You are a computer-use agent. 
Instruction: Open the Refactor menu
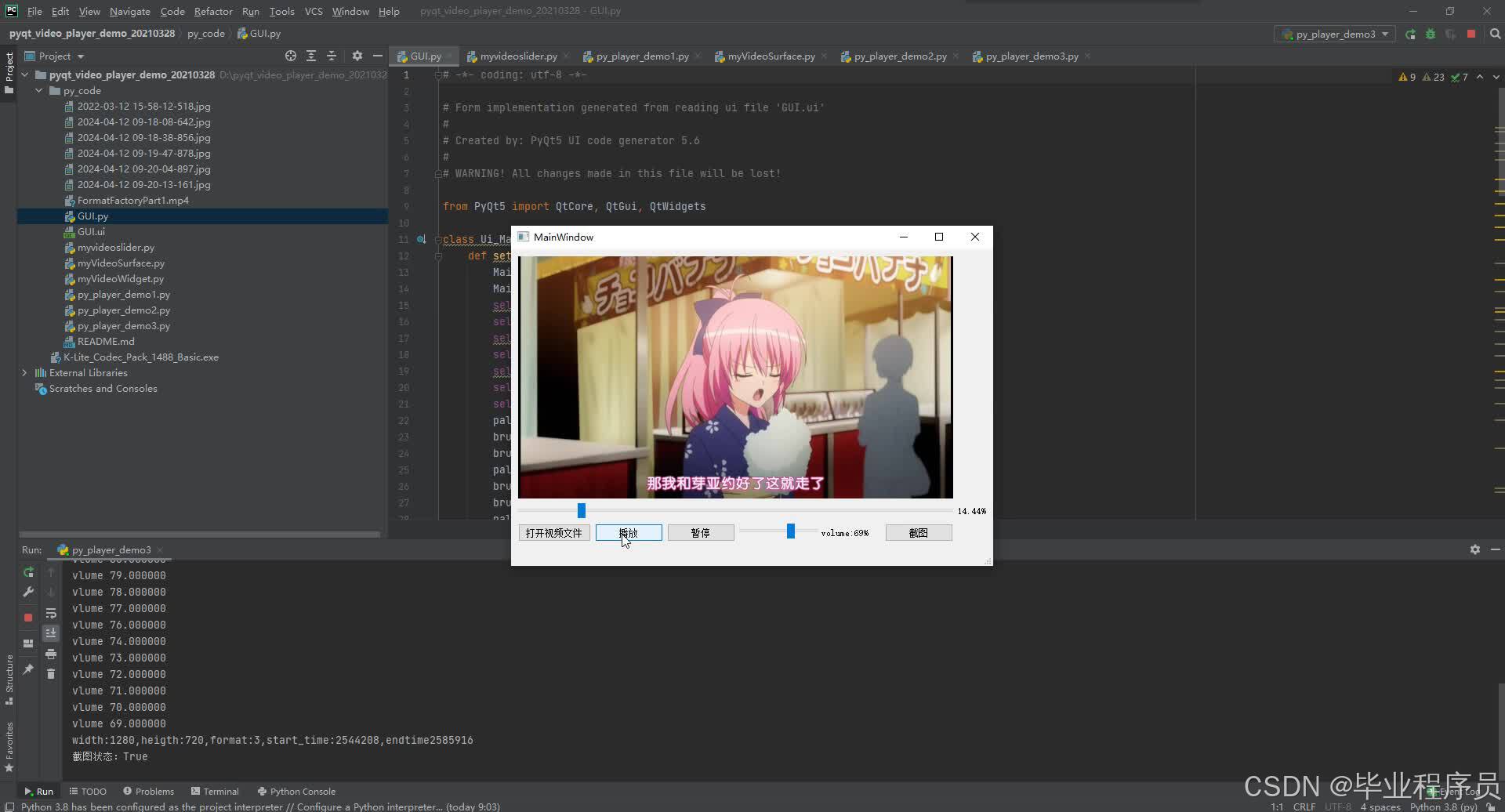213,11
